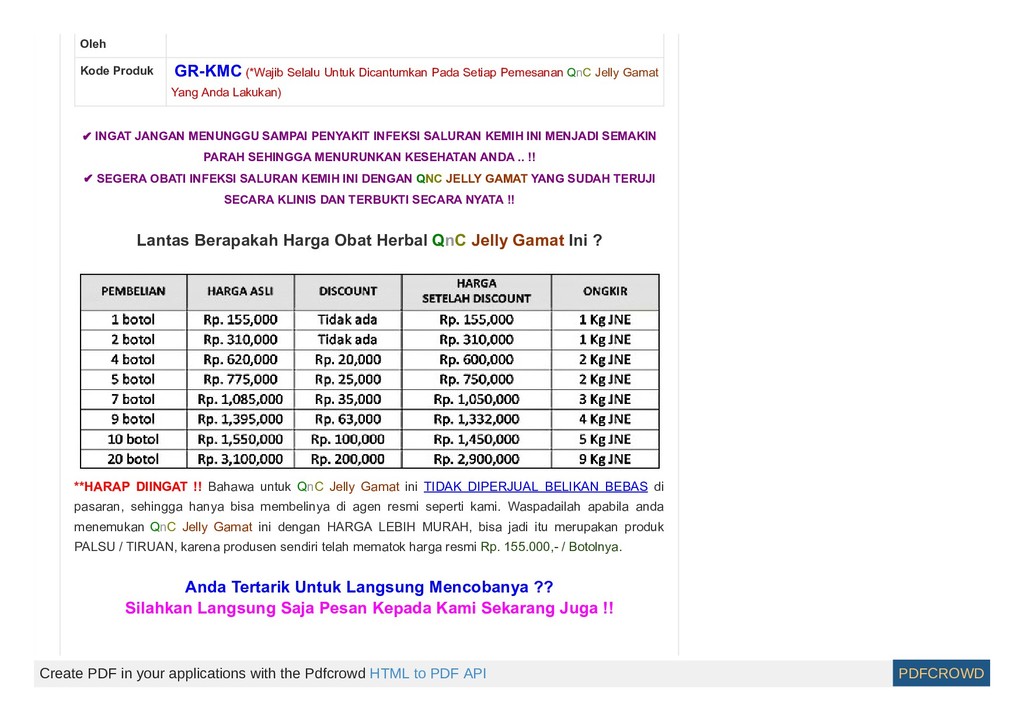Click the Rp. 200,000 discount cell
The image size is (1024, 725).
[347, 459]
